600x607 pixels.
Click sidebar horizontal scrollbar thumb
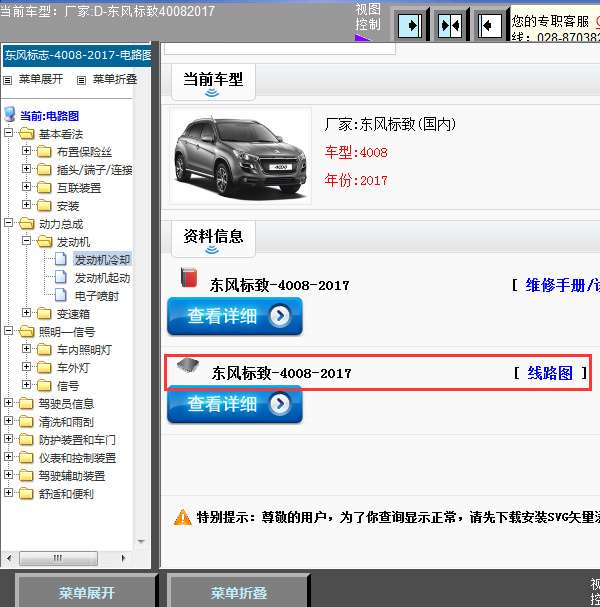tap(58, 558)
